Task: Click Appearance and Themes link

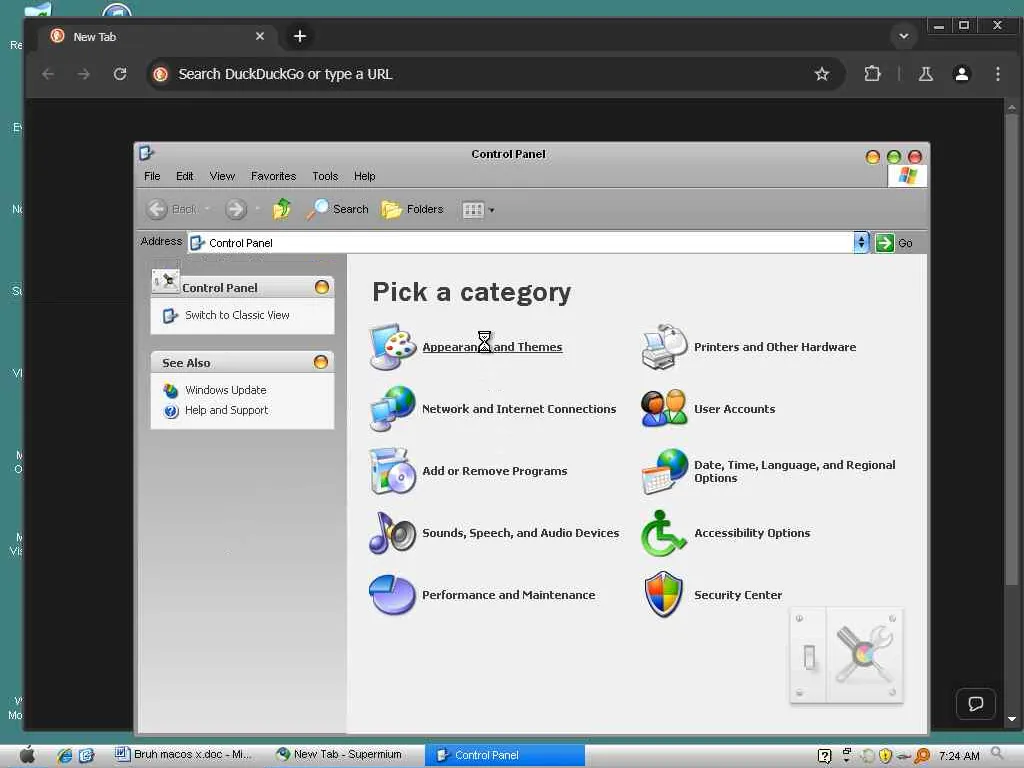Action: tap(492, 347)
